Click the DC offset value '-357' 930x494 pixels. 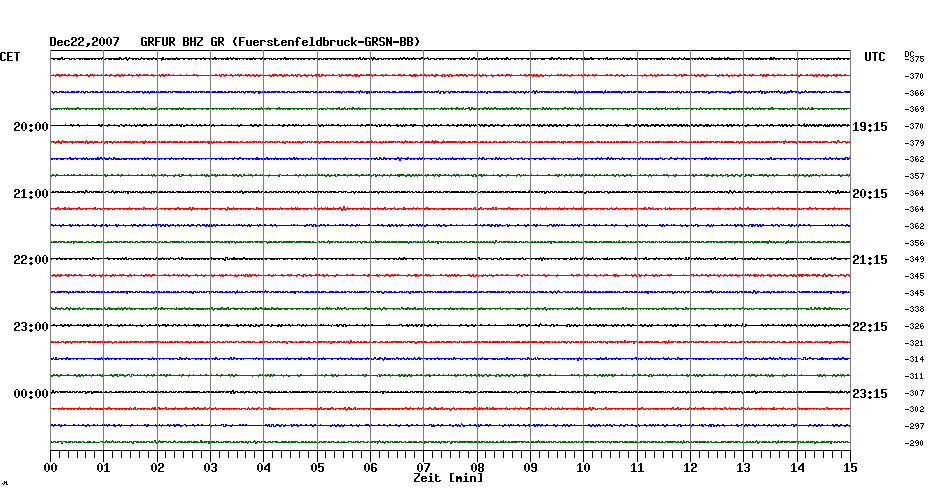point(915,176)
